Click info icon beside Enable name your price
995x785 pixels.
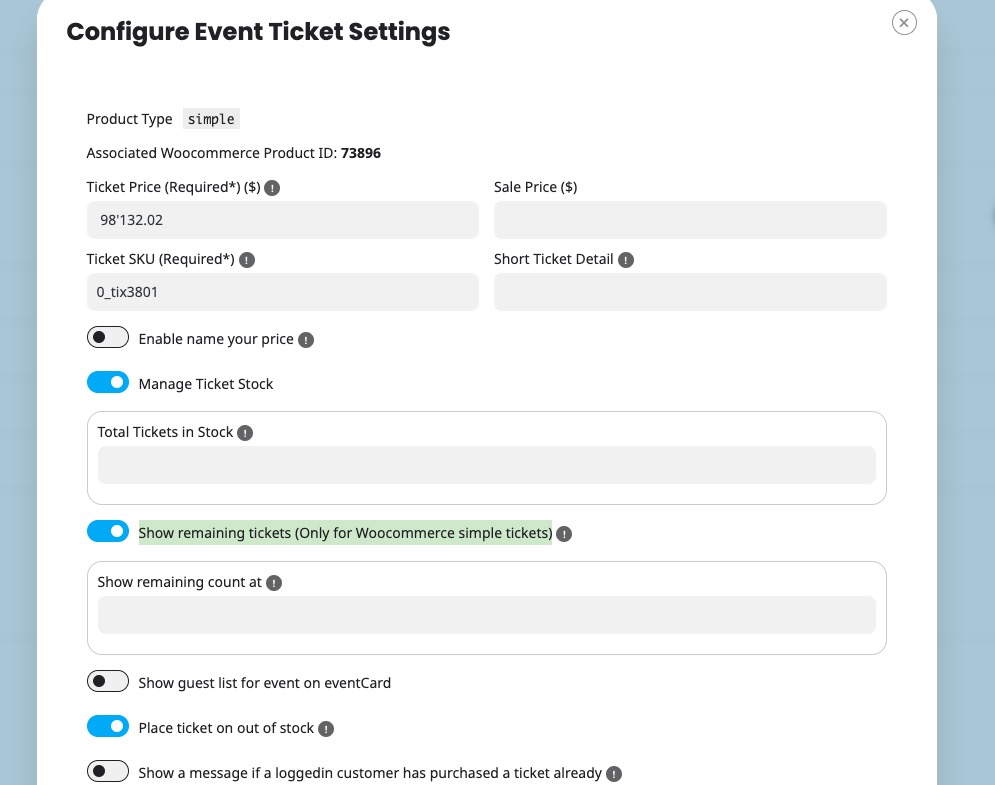coord(306,340)
